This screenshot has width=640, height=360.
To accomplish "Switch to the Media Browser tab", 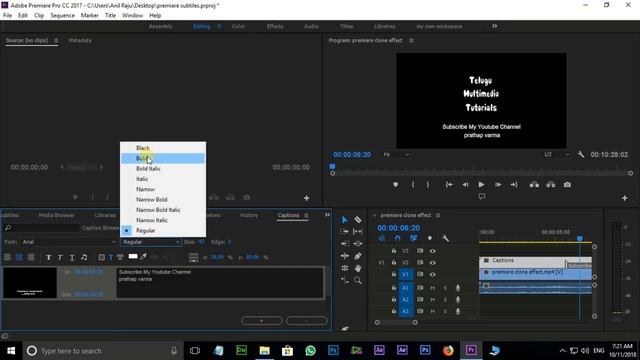I will coord(56,215).
